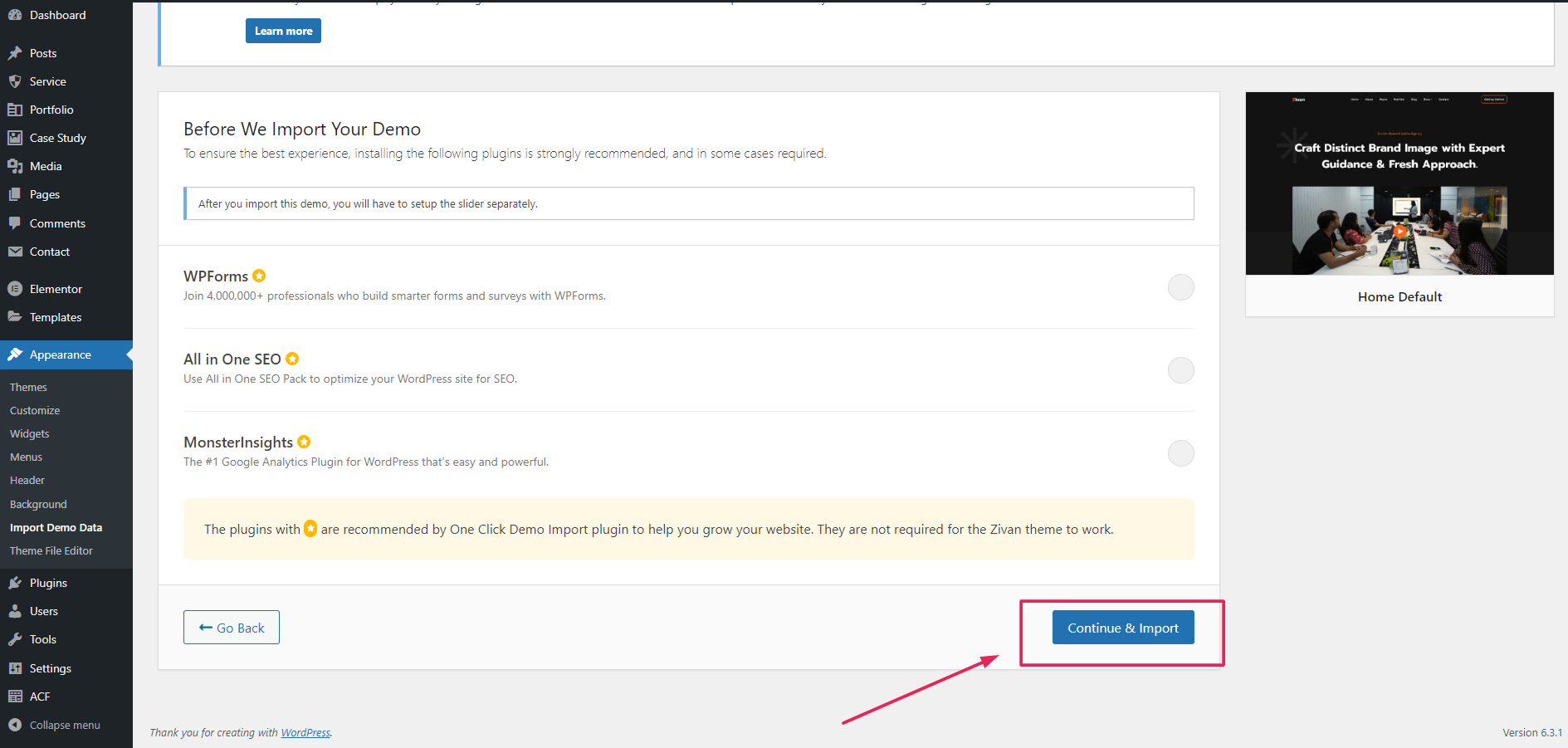
Task: Open the Posts menu label
Action: pyautogui.click(x=43, y=53)
